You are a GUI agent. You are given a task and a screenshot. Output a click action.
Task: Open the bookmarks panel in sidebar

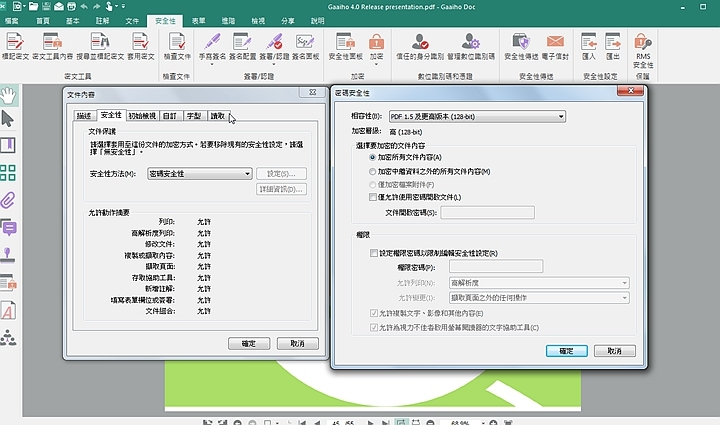tap(8, 145)
